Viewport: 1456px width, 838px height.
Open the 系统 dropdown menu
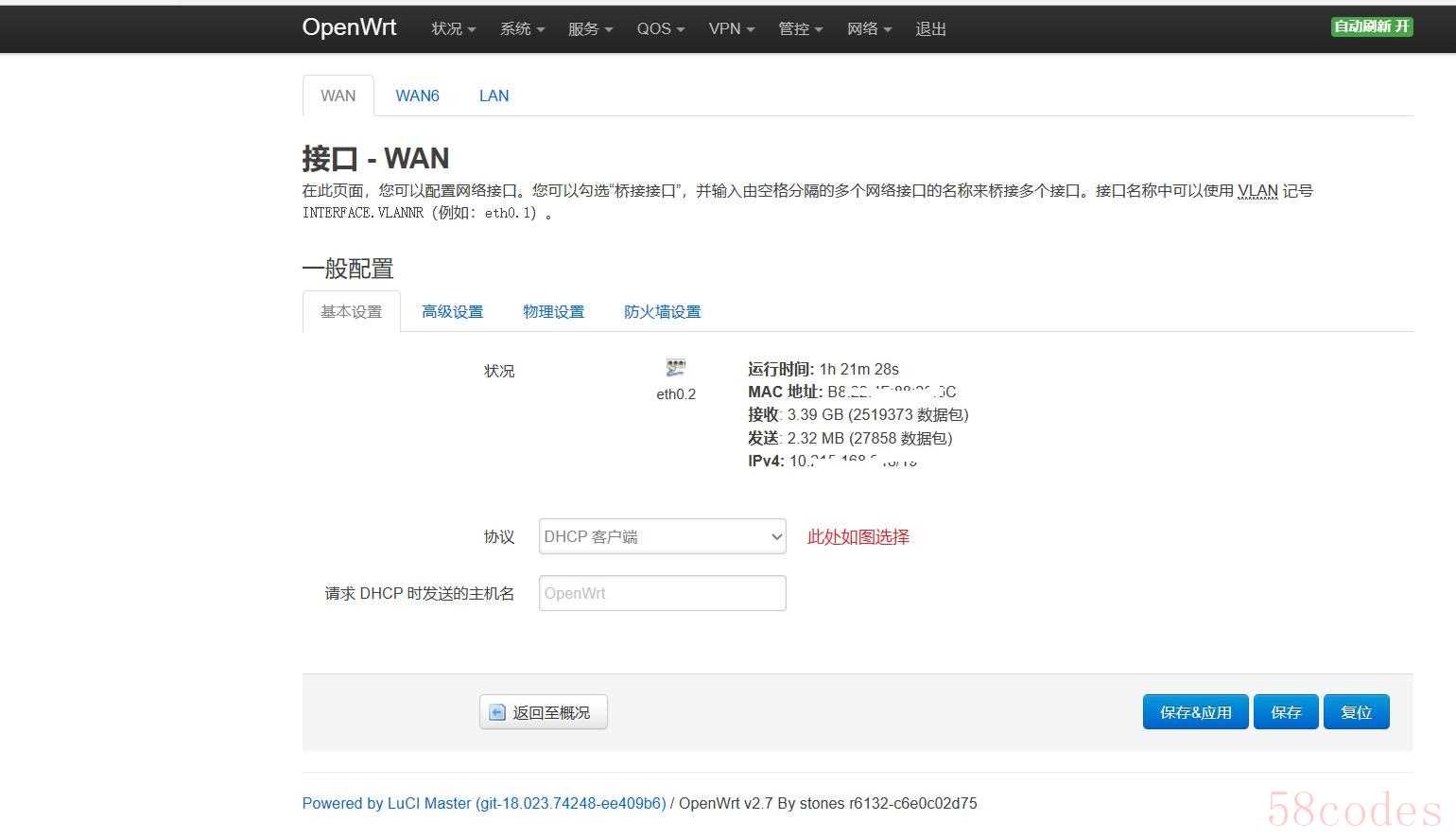tap(522, 29)
